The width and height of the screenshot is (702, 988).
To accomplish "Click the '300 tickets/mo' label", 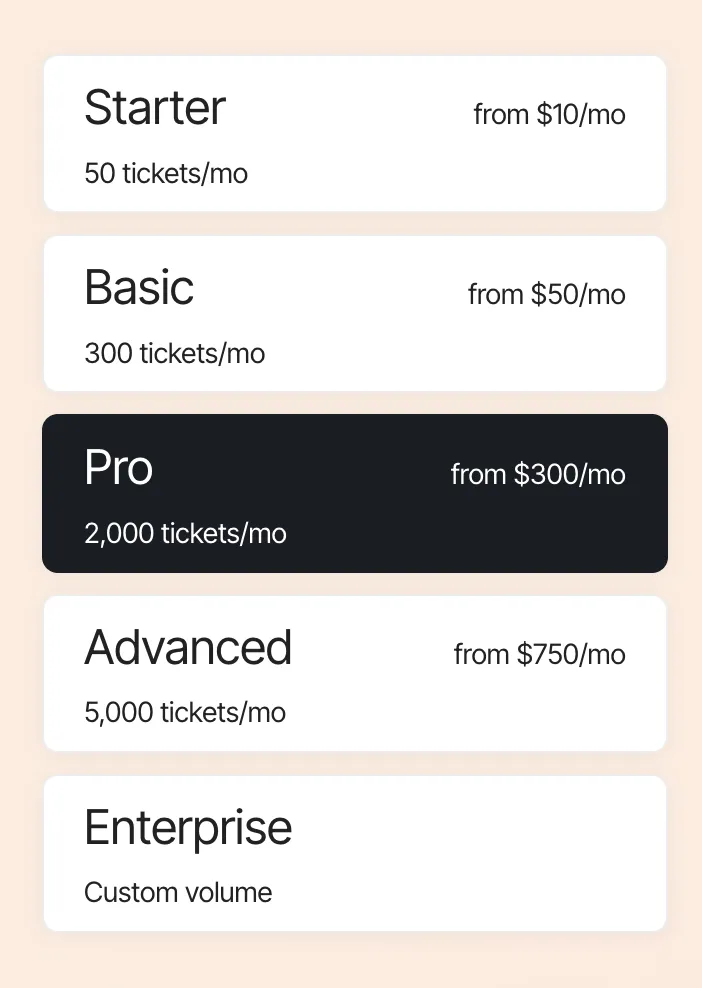I will point(175,354).
